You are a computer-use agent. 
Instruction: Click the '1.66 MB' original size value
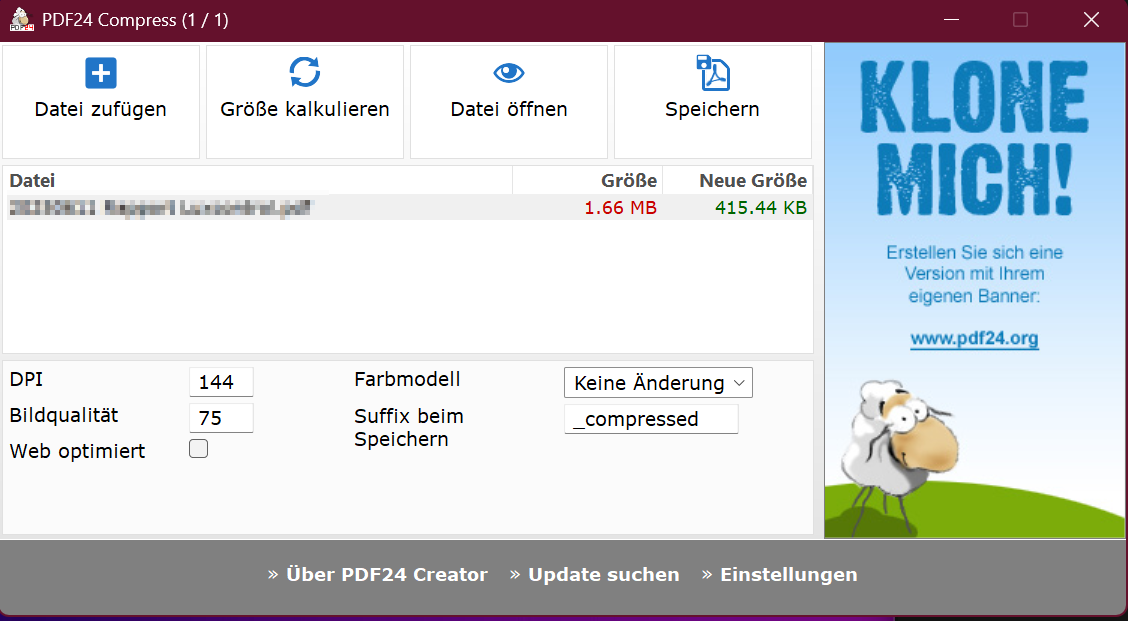(x=620, y=208)
